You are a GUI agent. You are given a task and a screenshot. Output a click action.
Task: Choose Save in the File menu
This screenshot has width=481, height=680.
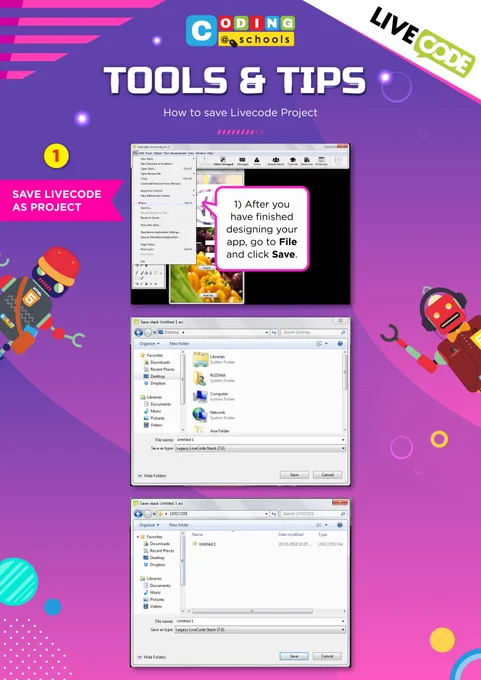[x=144, y=203]
